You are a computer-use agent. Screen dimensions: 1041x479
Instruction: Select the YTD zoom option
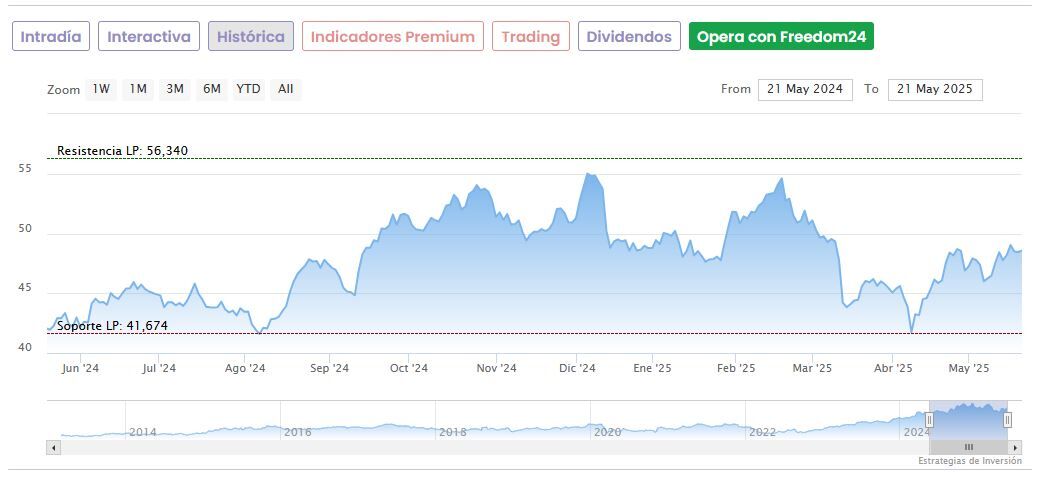click(248, 89)
